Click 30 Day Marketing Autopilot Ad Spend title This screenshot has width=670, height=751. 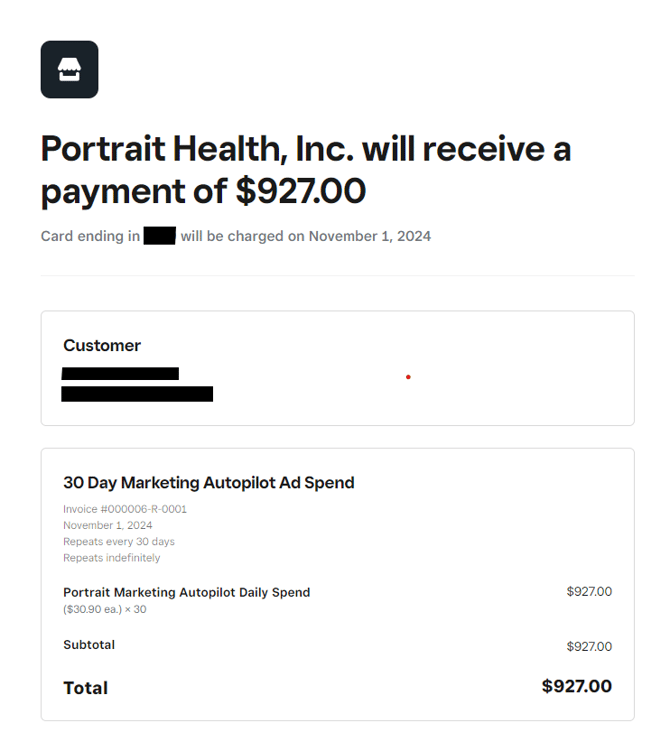(209, 483)
